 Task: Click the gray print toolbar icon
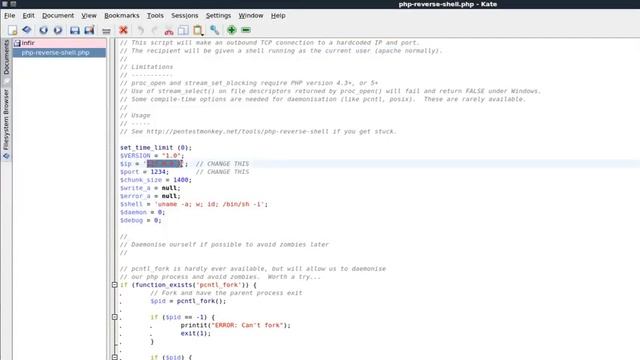tap(107, 31)
